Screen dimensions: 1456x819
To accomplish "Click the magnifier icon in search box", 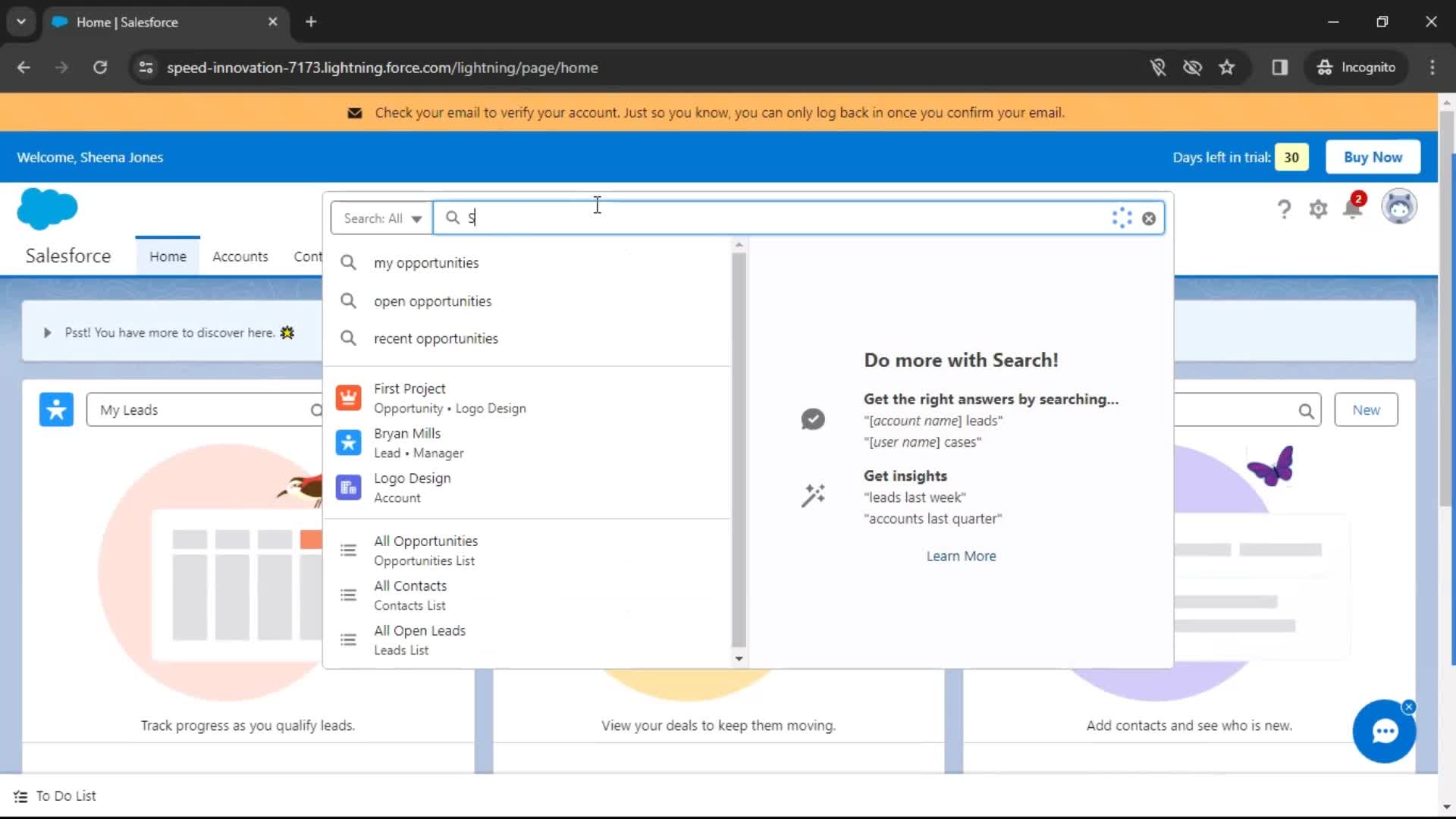I will (453, 218).
